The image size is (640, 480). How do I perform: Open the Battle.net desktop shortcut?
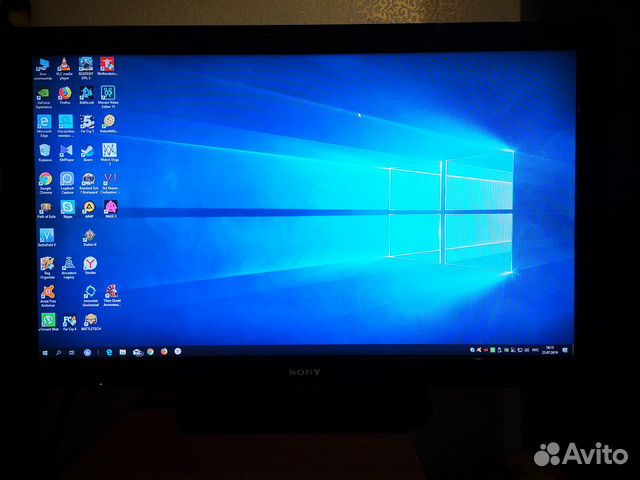[x=86, y=96]
